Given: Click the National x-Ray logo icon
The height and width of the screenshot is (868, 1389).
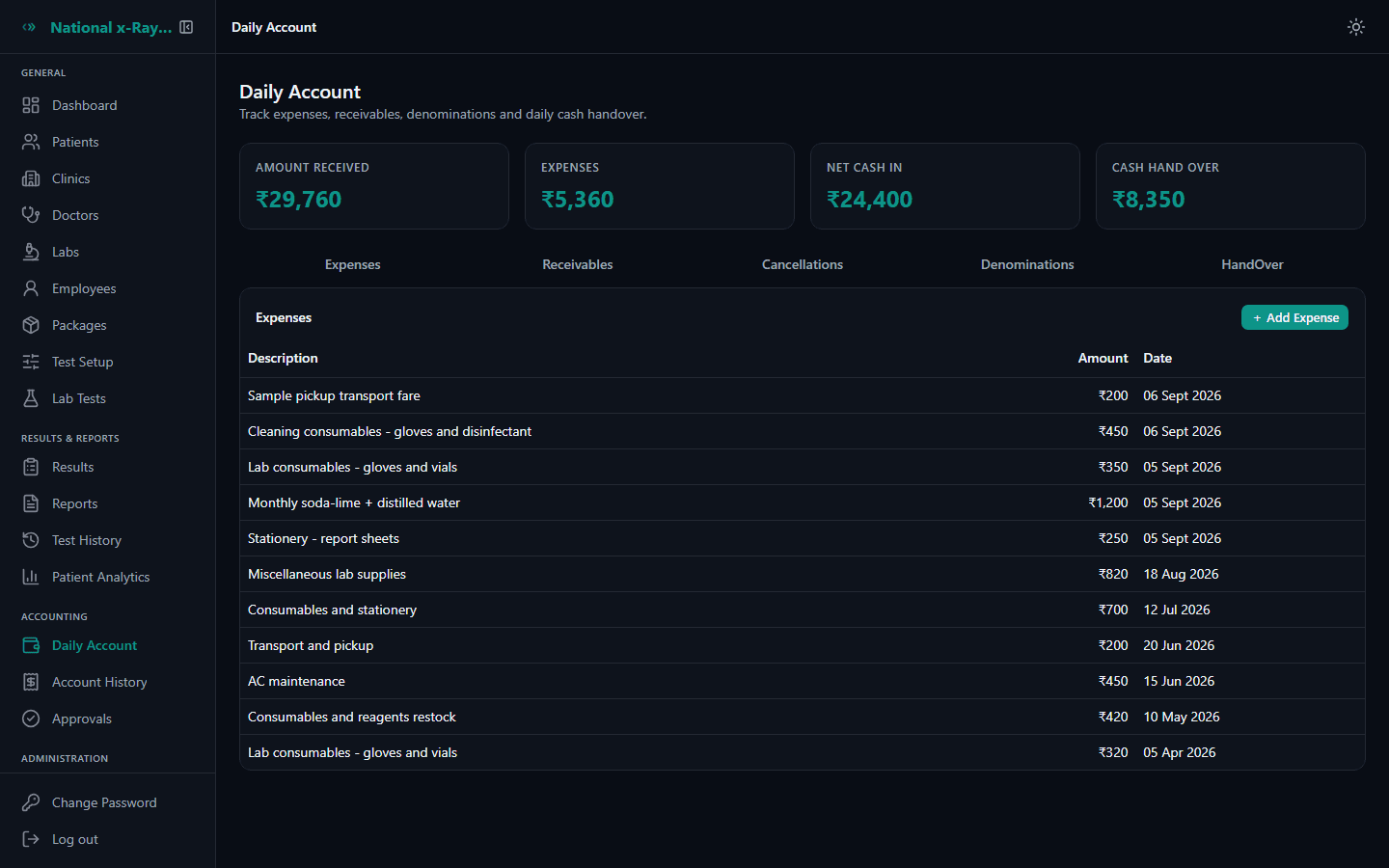Looking at the screenshot, I should [x=29, y=27].
